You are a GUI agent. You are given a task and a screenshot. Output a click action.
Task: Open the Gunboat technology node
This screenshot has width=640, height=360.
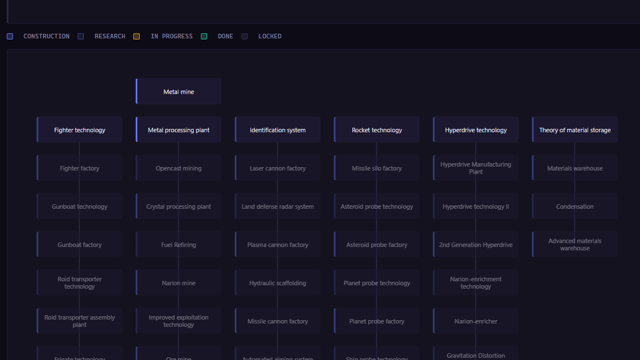pyautogui.click(x=79, y=207)
